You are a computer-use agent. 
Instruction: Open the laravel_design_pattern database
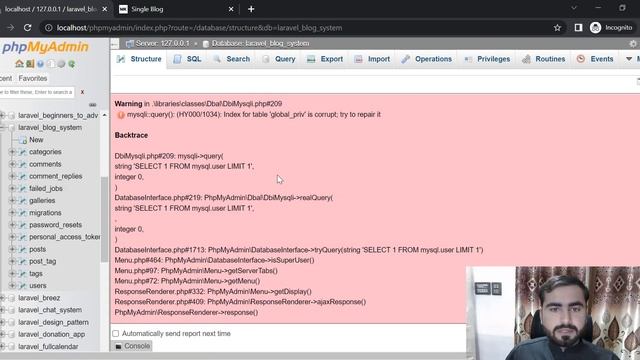pyautogui.click(x=53, y=322)
